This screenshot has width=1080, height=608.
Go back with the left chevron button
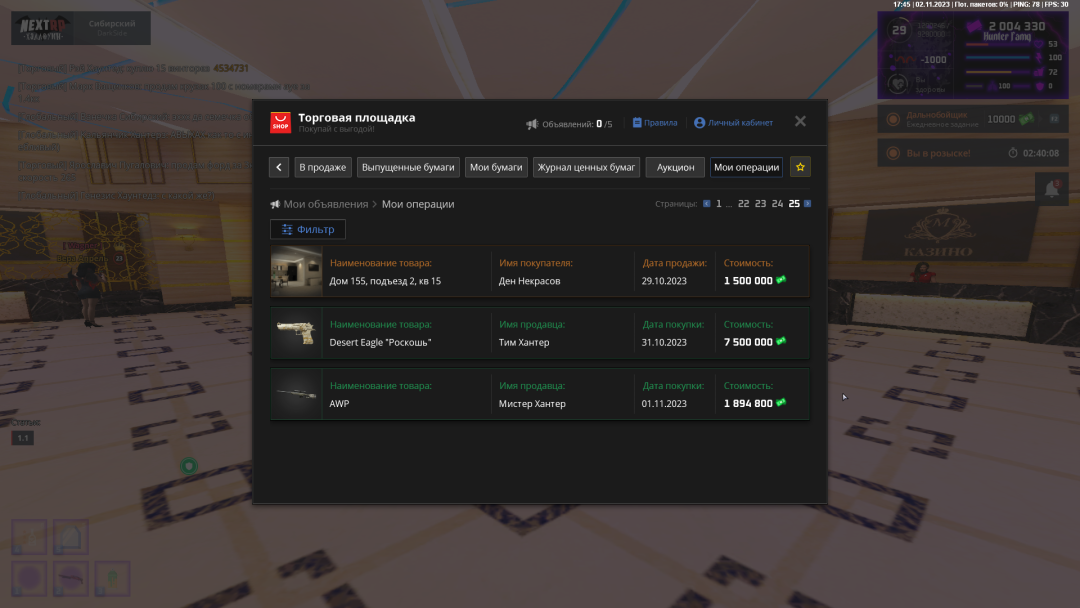pyautogui.click(x=279, y=167)
